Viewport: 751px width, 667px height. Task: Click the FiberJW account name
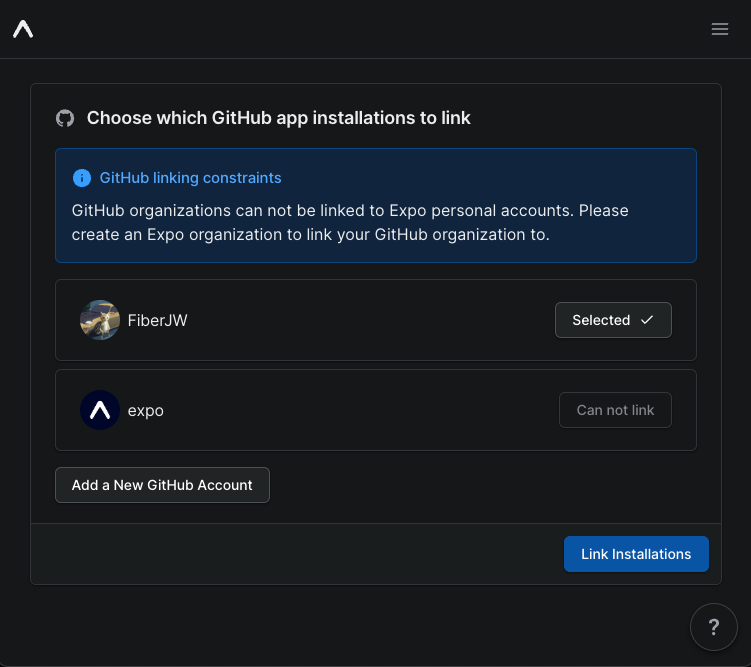click(x=158, y=320)
